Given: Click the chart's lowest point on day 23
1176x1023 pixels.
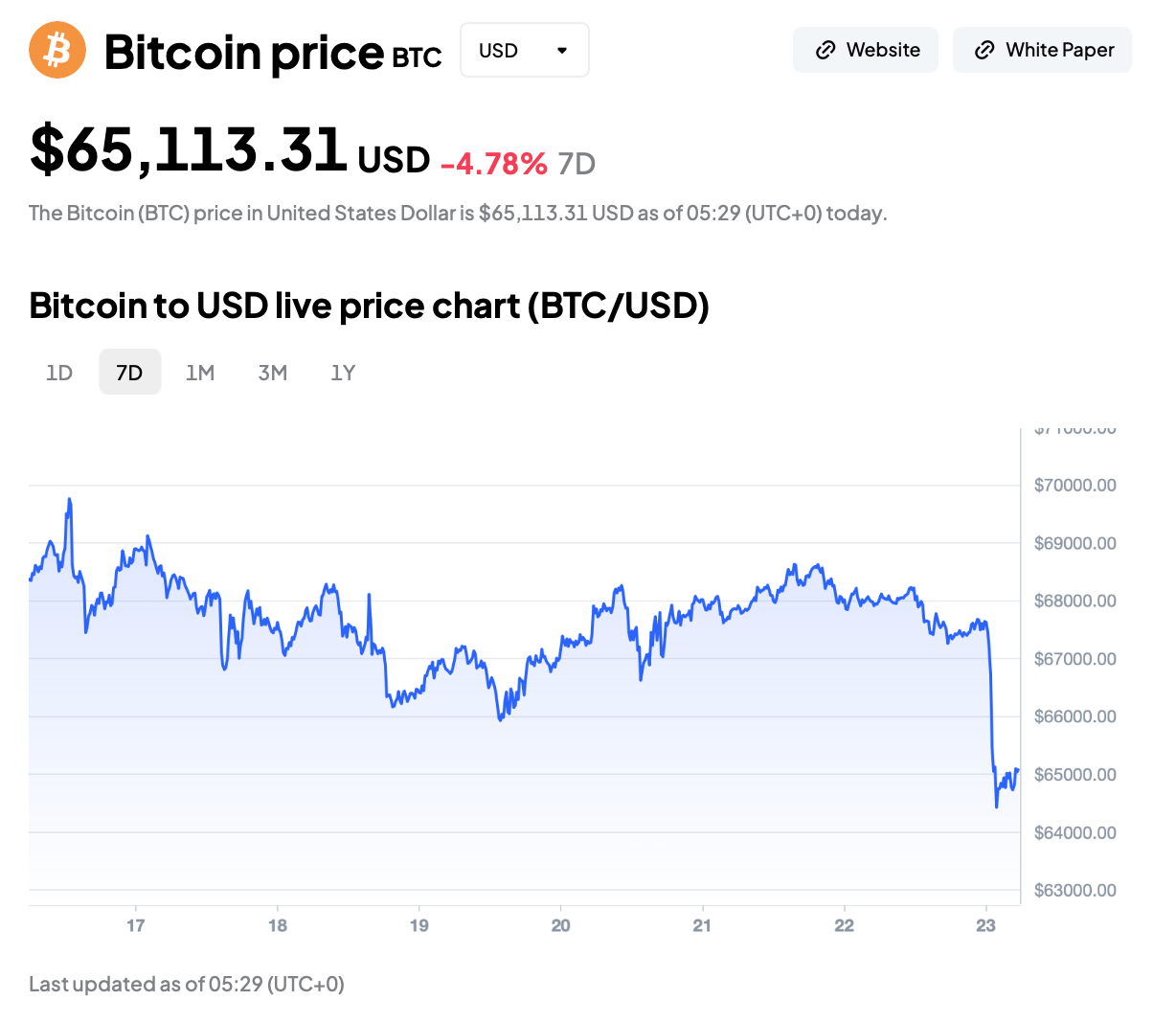Looking at the screenshot, I should tap(997, 807).
